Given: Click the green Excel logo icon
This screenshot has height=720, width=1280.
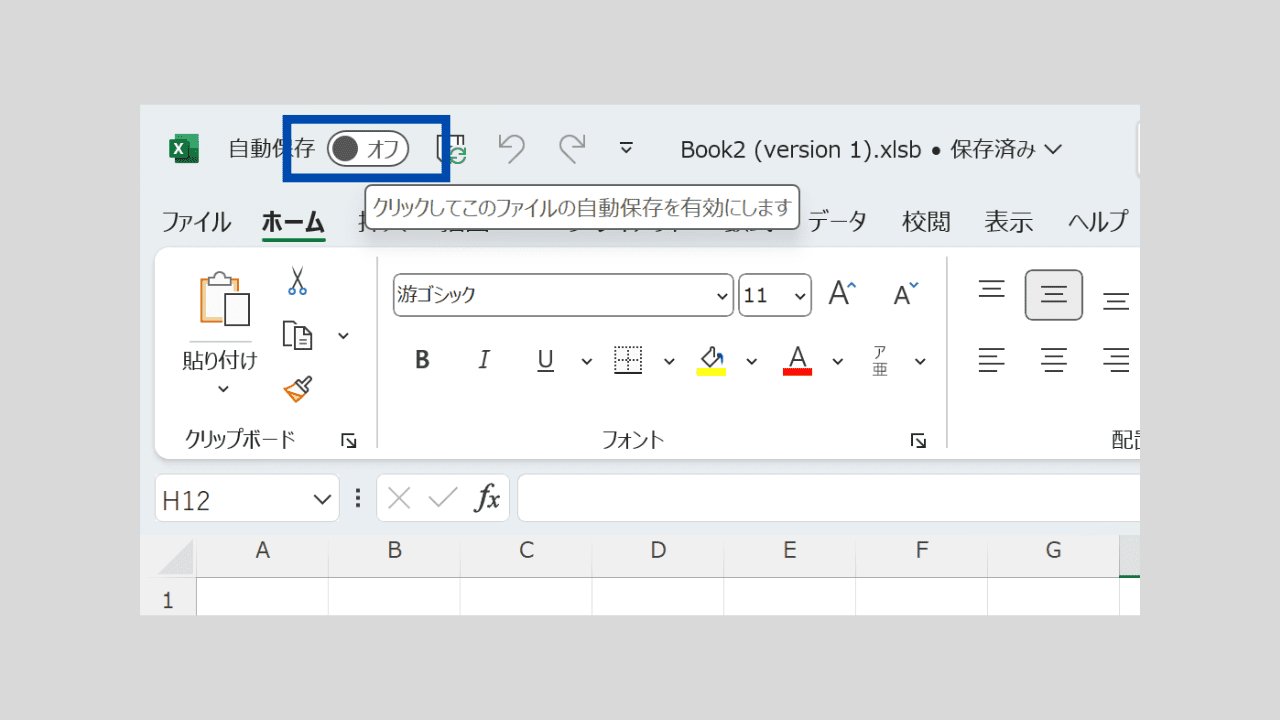Looking at the screenshot, I should click(x=184, y=149).
